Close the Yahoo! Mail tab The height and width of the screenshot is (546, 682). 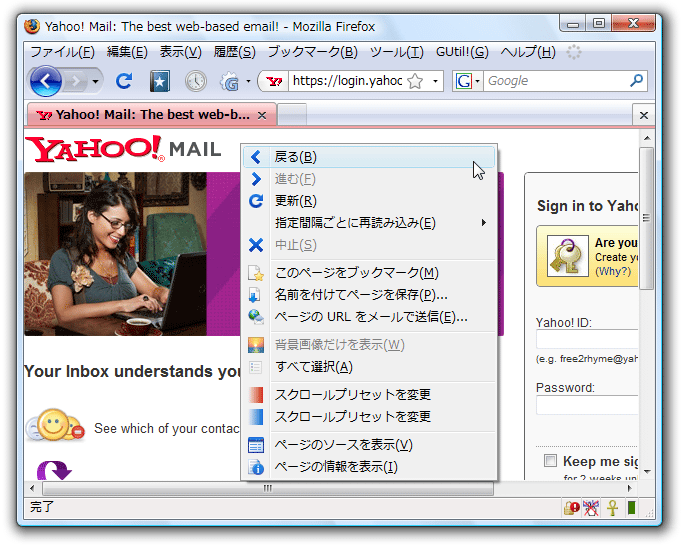pyautogui.click(x=262, y=116)
